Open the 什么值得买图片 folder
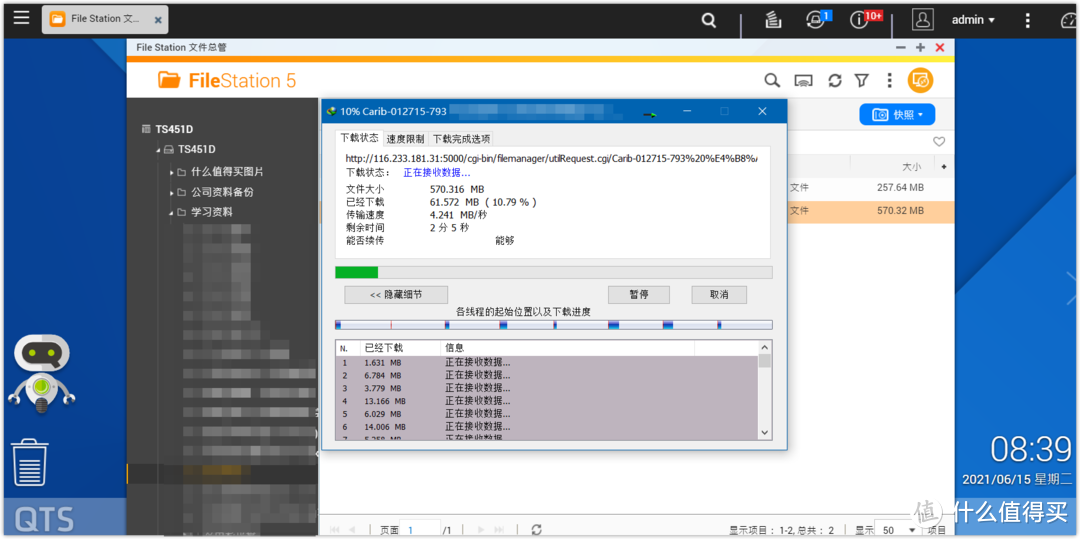1080x539 pixels. (227, 172)
